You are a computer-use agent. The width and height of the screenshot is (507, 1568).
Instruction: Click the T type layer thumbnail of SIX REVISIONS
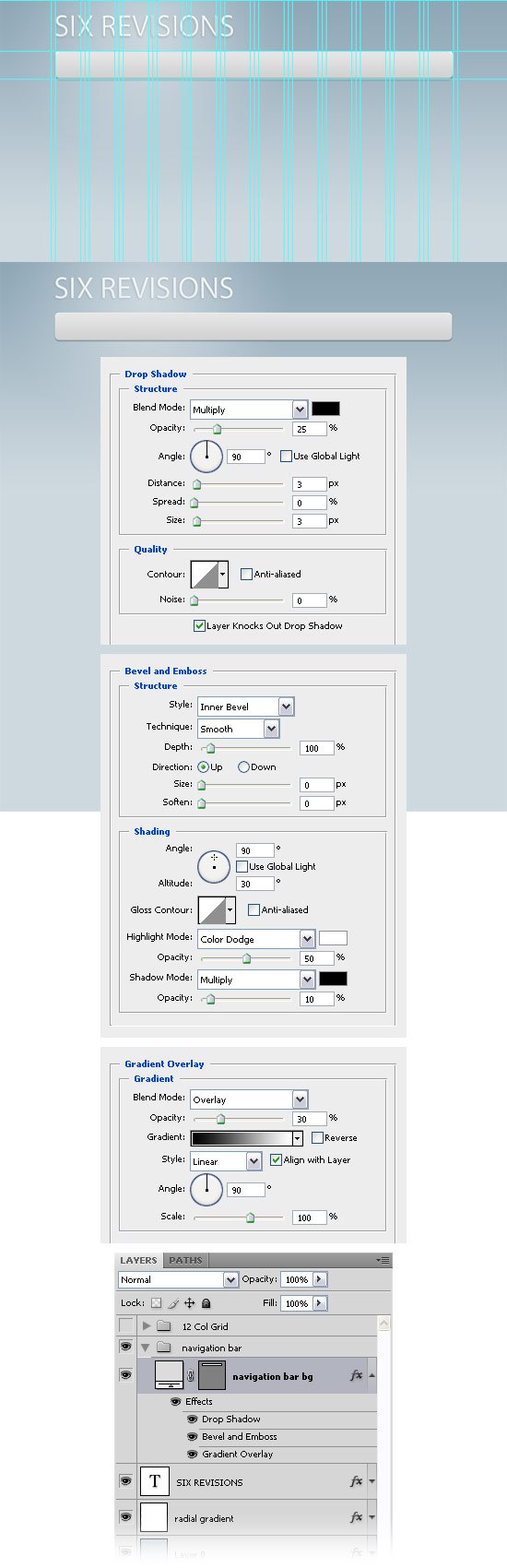coord(154,1481)
